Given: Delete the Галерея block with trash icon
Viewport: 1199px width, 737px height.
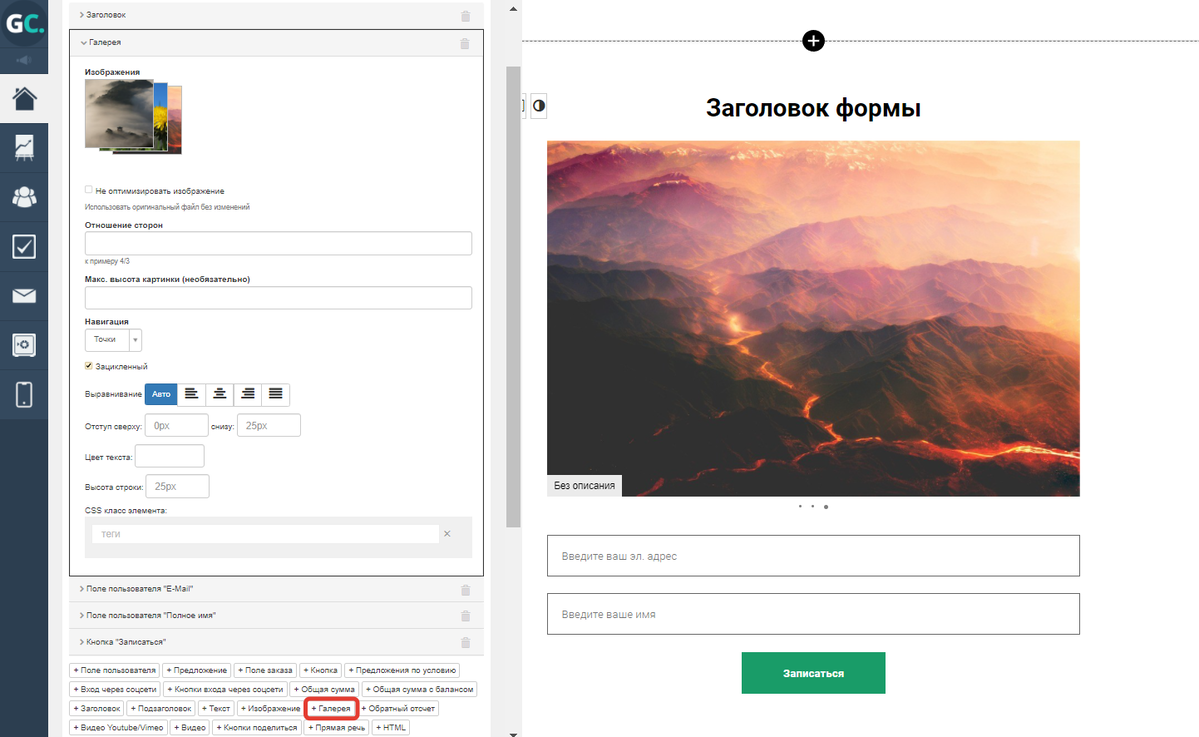Looking at the screenshot, I should pos(464,44).
